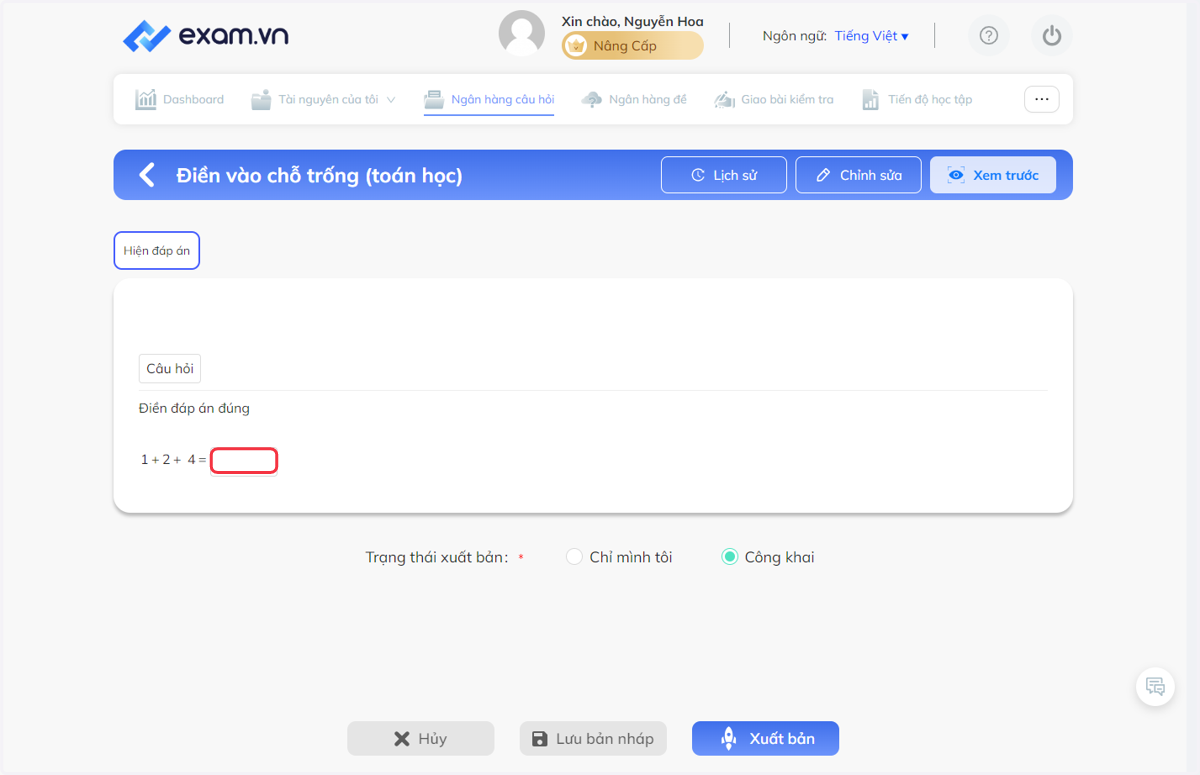Viewport: 1200px width, 775px height.
Task: Click the Giao bài kiểm tra icon
Action: click(x=725, y=99)
